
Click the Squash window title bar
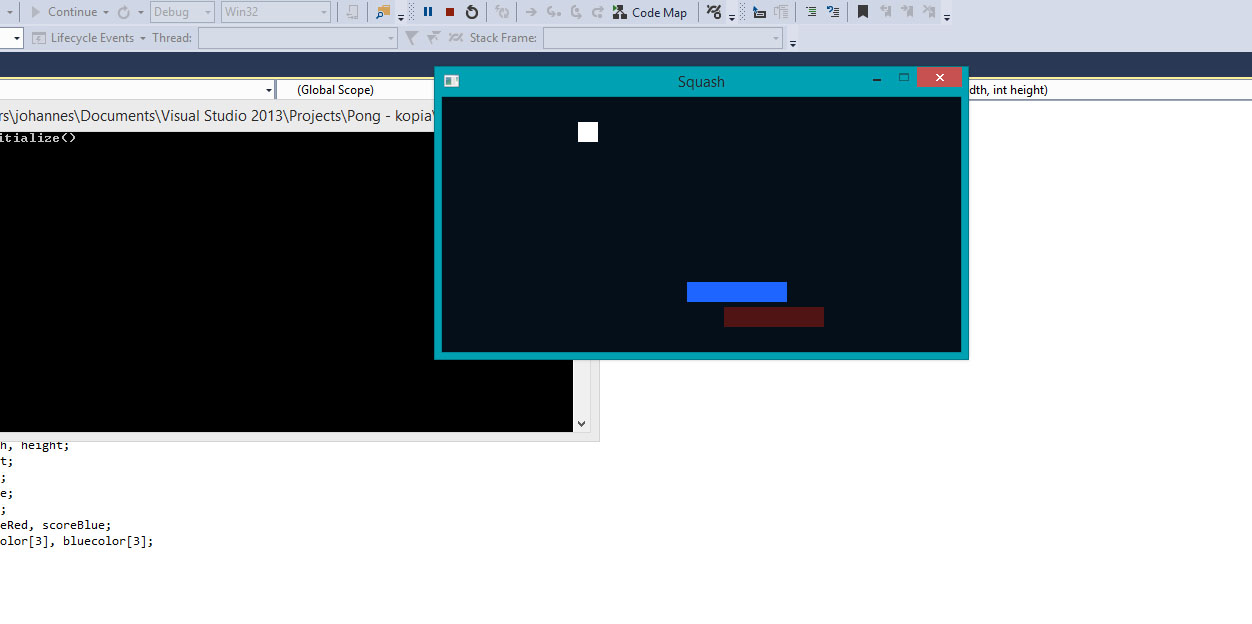700,81
